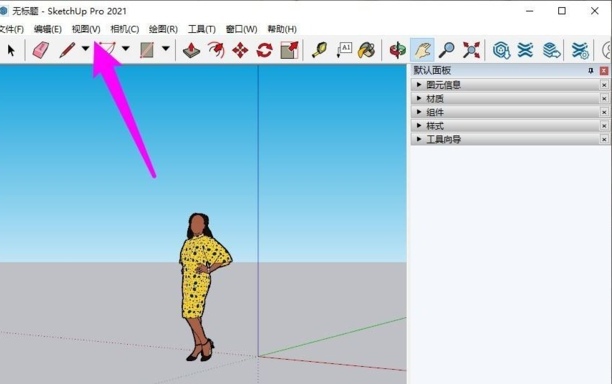Click the Zoom magnifier tool

click(x=446, y=50)
